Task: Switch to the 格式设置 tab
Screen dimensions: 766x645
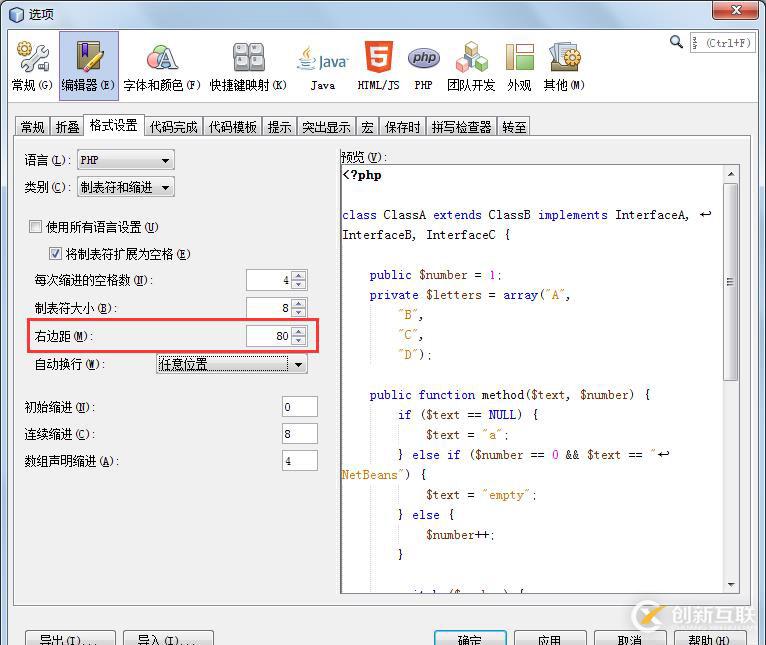Action: (114, 126)
